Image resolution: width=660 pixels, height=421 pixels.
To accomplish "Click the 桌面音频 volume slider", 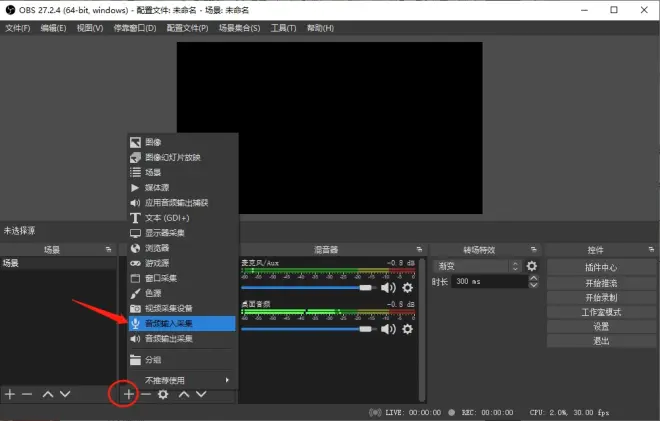I will pos(309,329).
